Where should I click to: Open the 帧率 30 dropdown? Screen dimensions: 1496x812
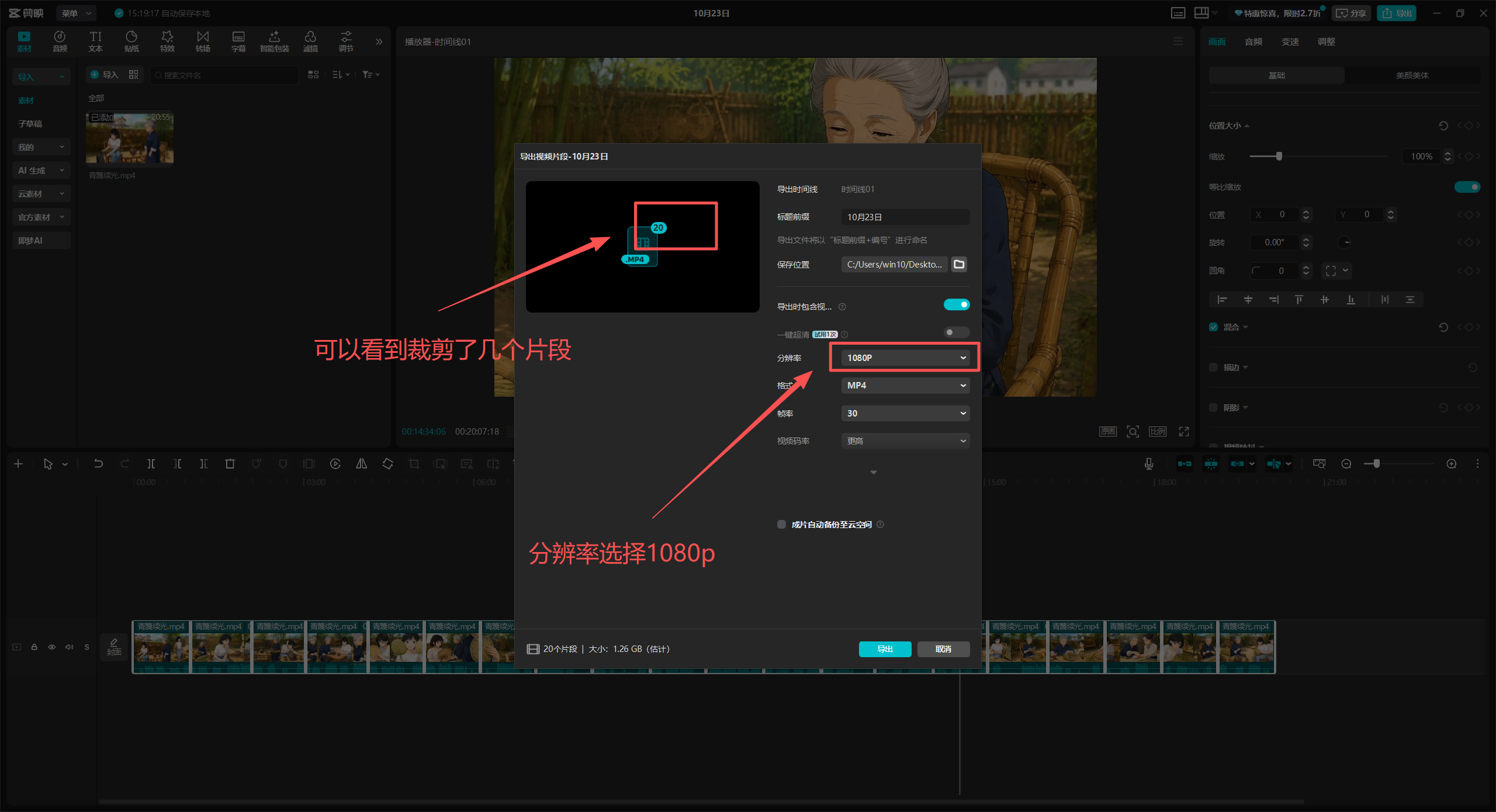click(905, 413)
